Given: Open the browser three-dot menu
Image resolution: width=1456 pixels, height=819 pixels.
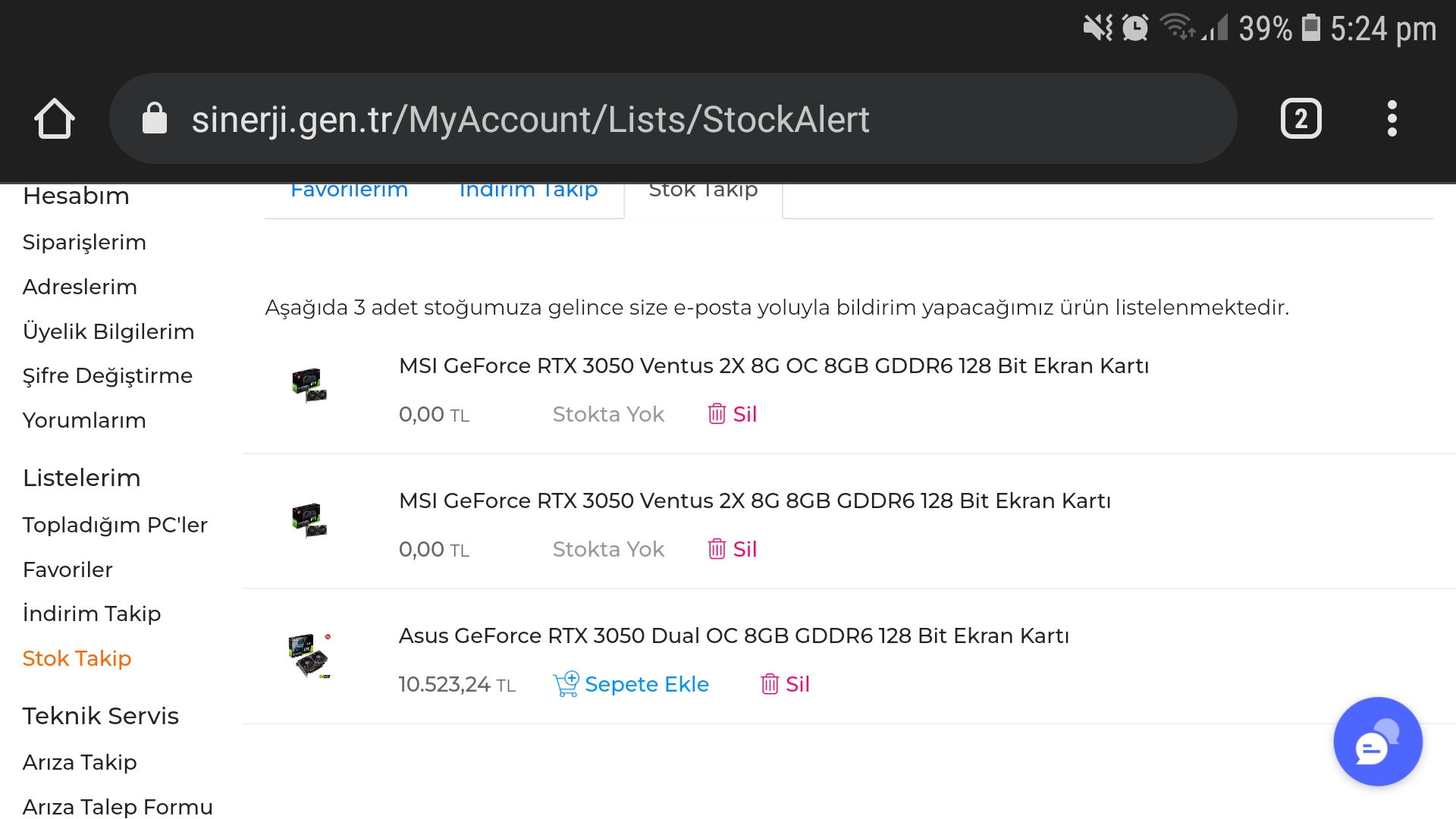Looking at the screenshot, I should tap(1392, 119).
